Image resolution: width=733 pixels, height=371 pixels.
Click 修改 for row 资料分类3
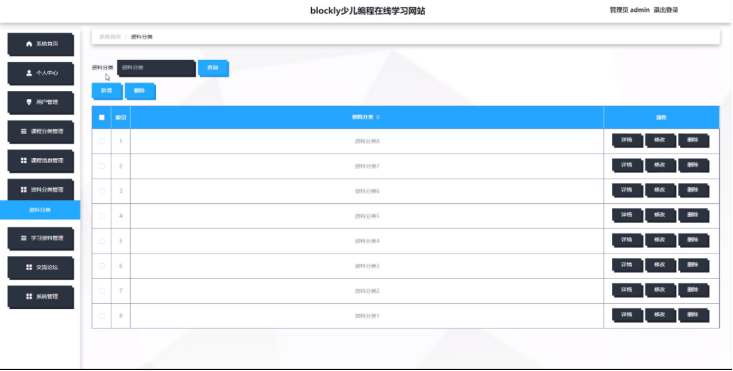tap(660, 265)
